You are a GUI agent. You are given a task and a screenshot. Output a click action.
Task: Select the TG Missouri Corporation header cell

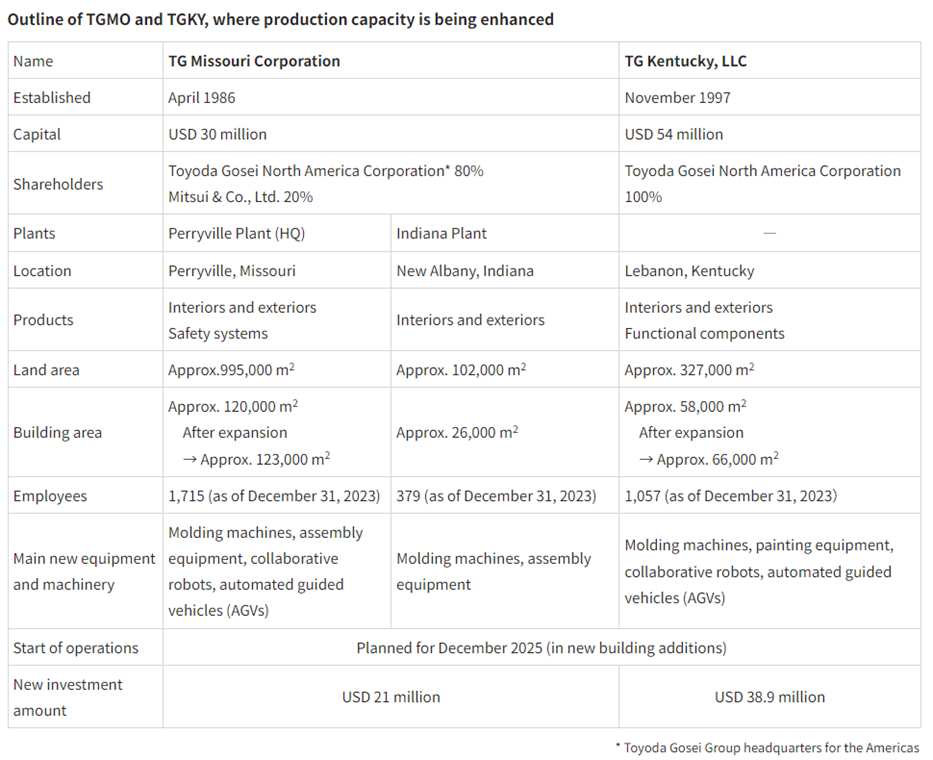254,61
